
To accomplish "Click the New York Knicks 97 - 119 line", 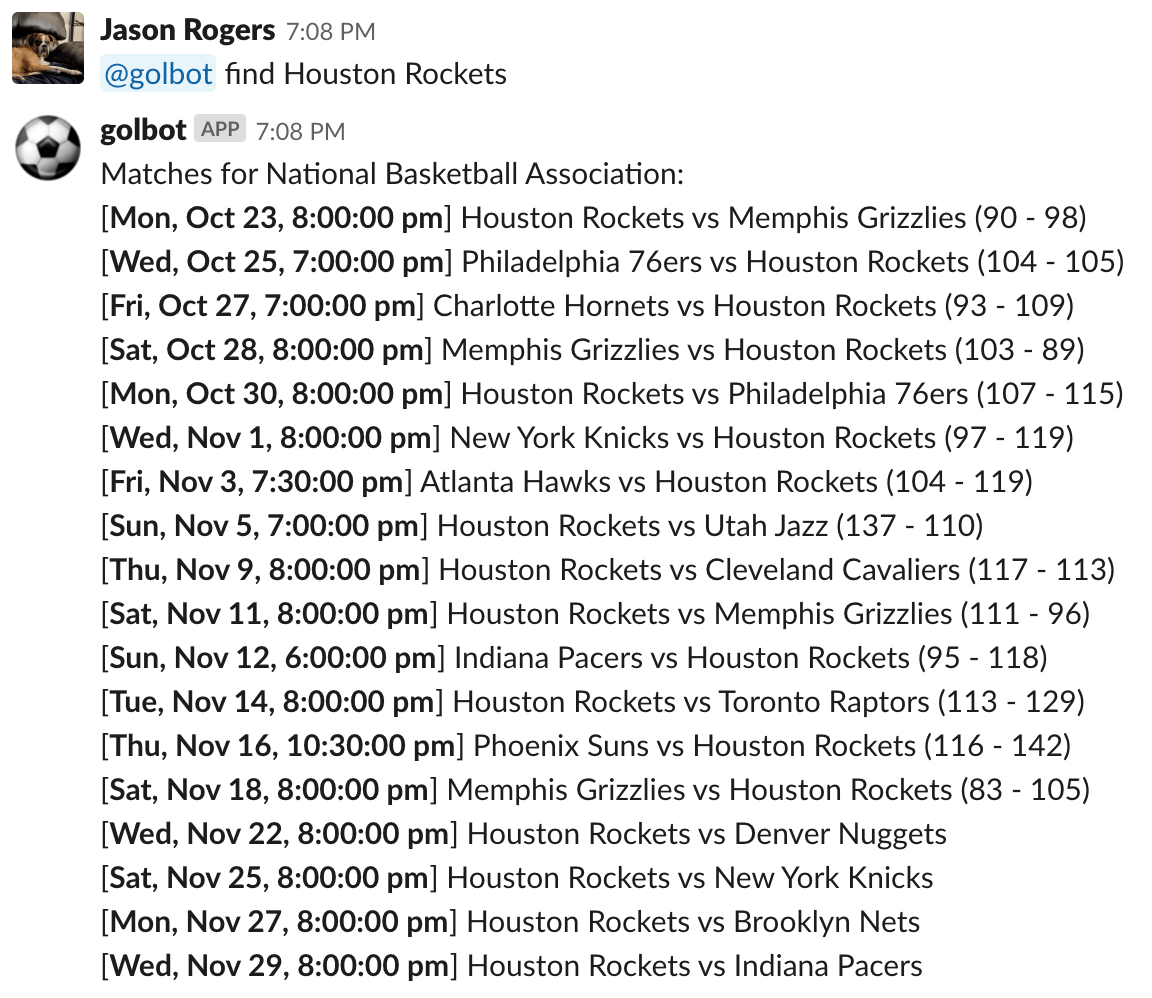I will click(x=587, y=438).
